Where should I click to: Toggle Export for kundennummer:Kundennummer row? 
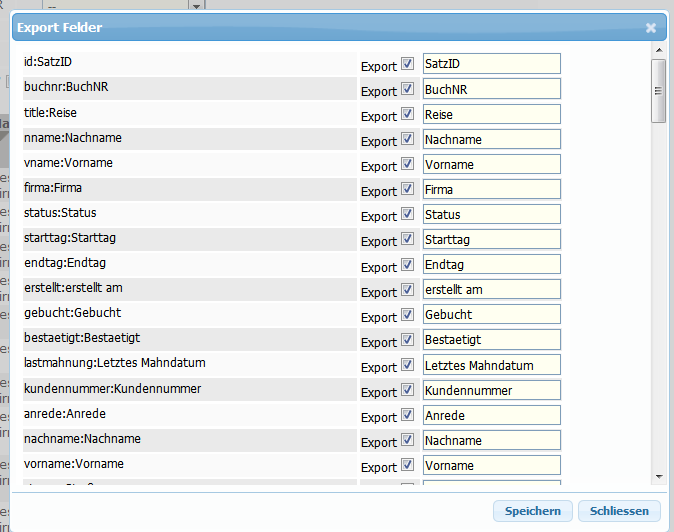pos(408,390)
